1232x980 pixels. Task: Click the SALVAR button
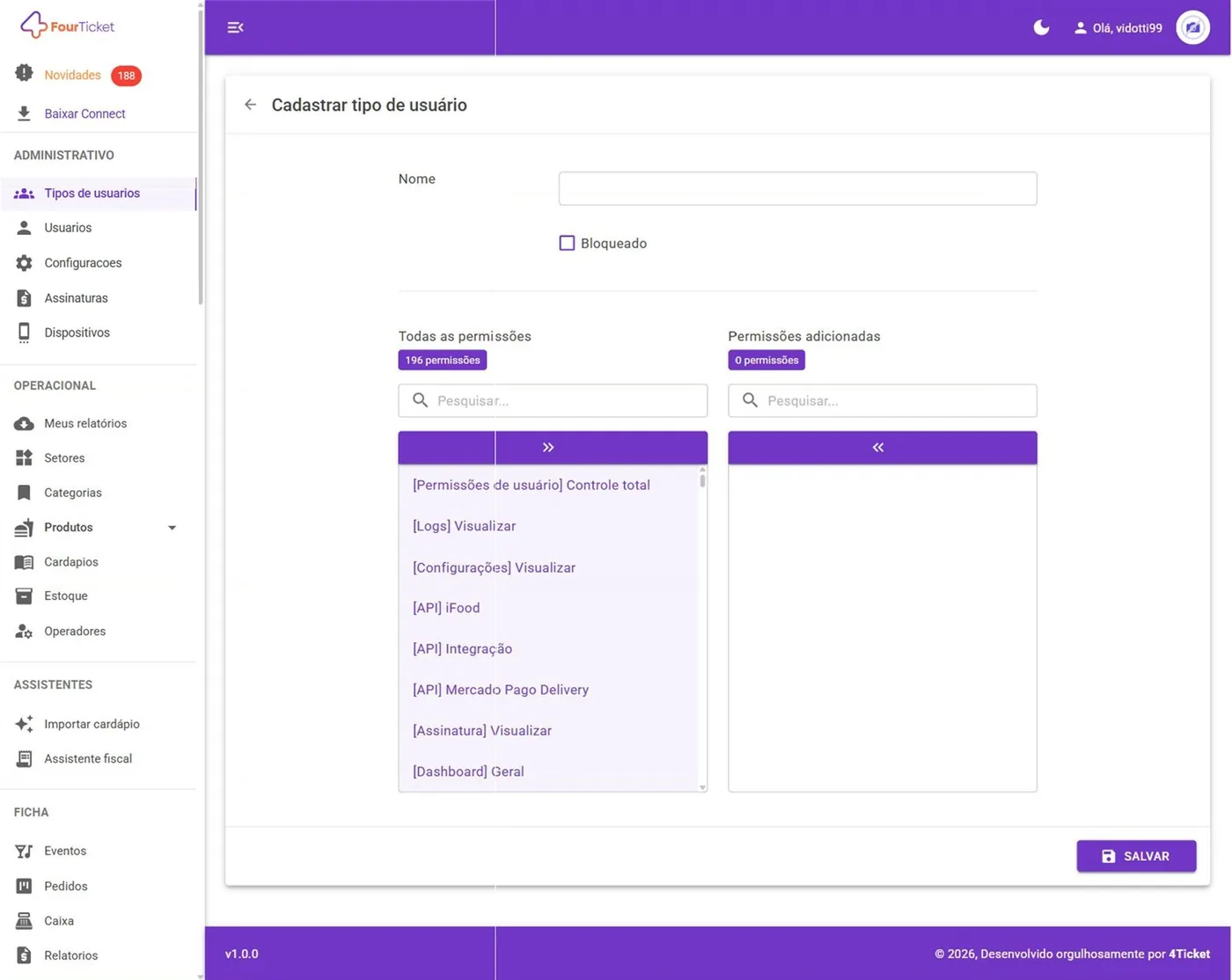1136,856
